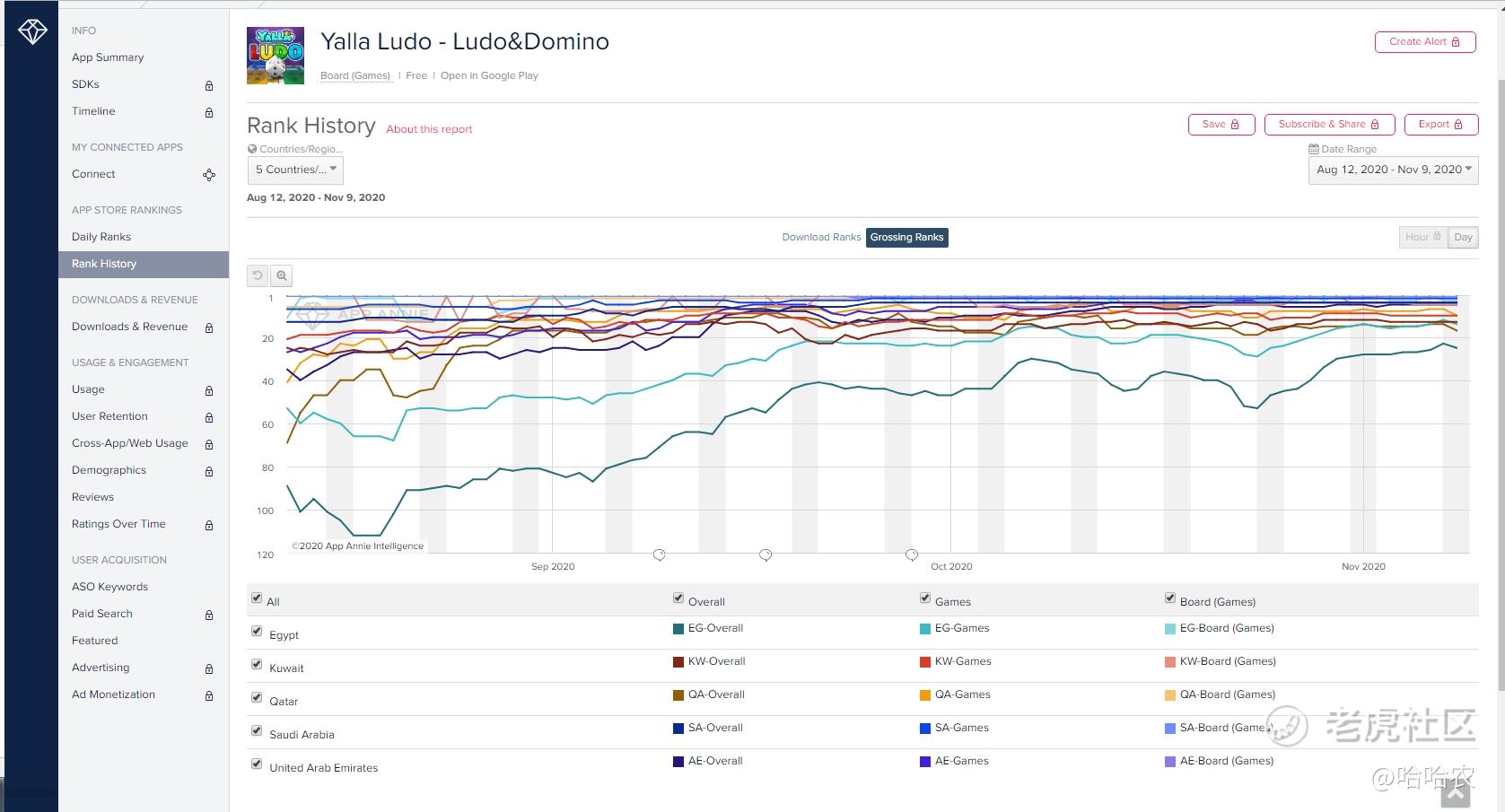Toggle the Saudi Arabia checkbox
Viewport: 1505px width, 812px height.
pos(258,731)
